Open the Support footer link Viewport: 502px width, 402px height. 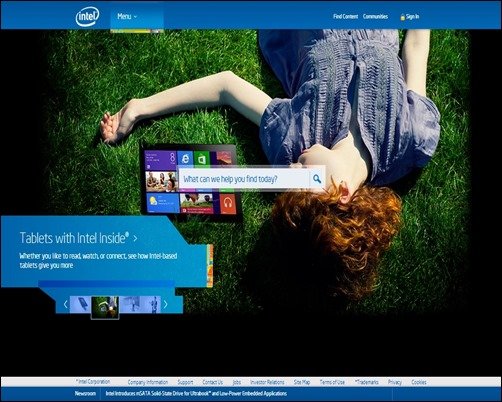point(185,382)
